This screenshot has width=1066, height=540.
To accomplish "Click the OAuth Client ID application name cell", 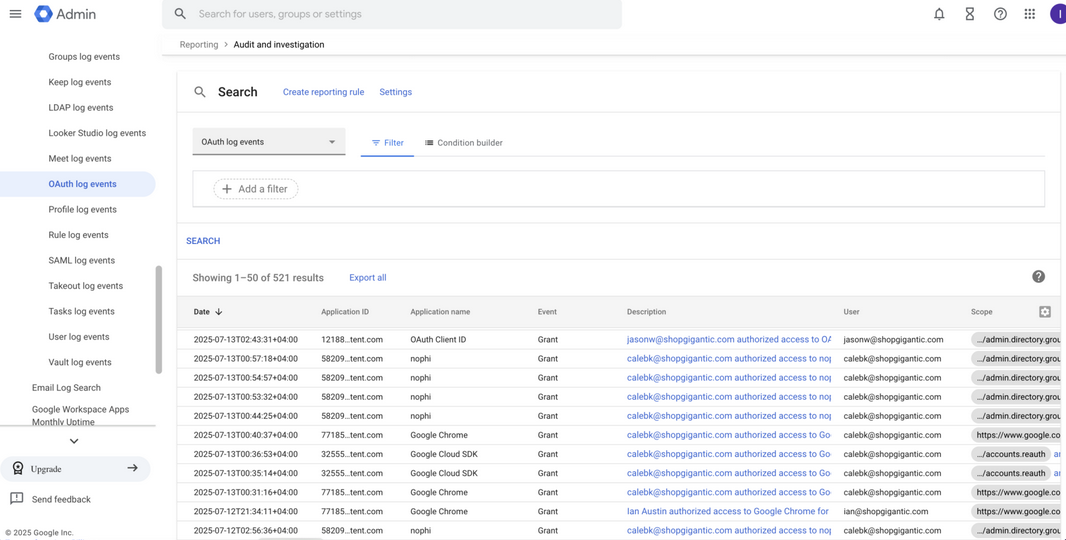I will point(439,339).
